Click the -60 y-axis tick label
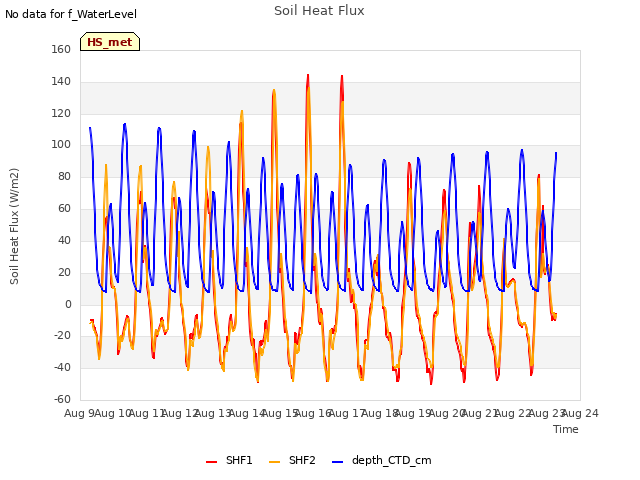Screen dimensions: 640x480 pos(62,399)
